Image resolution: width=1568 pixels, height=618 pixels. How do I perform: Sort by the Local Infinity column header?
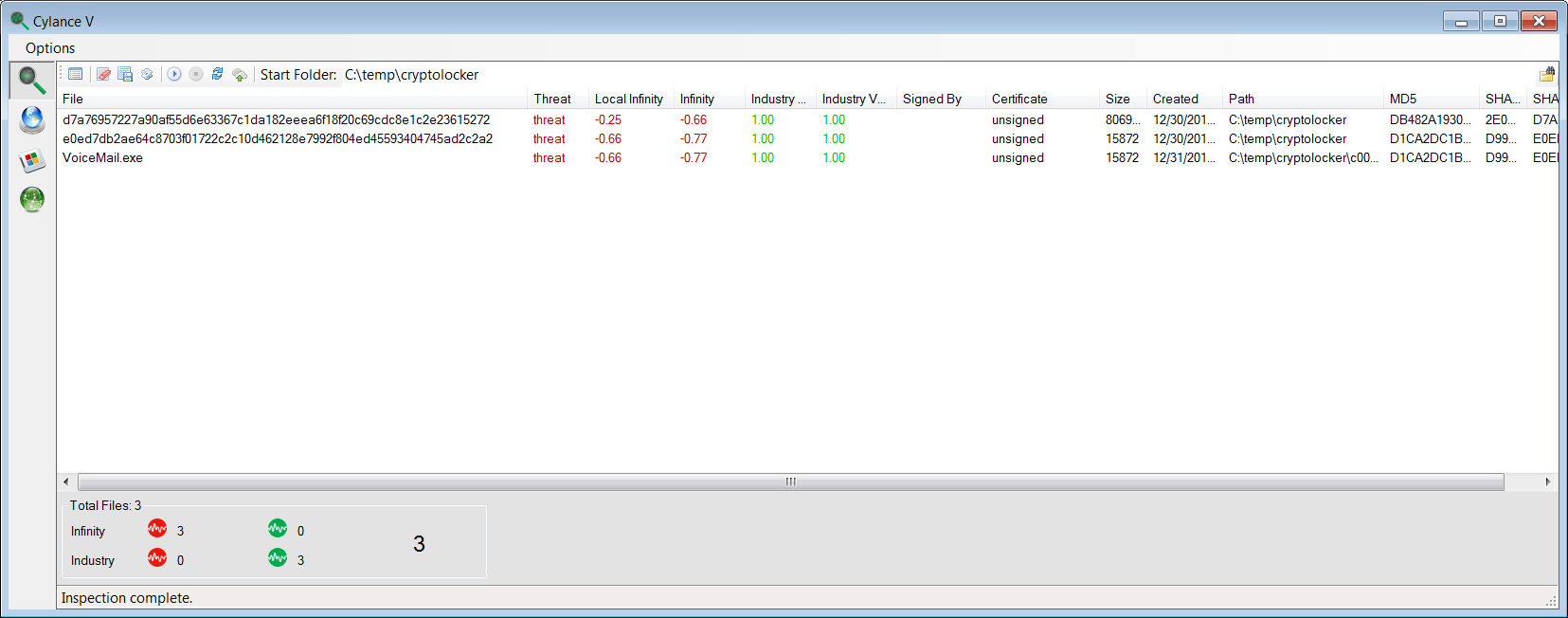(x=631, y=99)
